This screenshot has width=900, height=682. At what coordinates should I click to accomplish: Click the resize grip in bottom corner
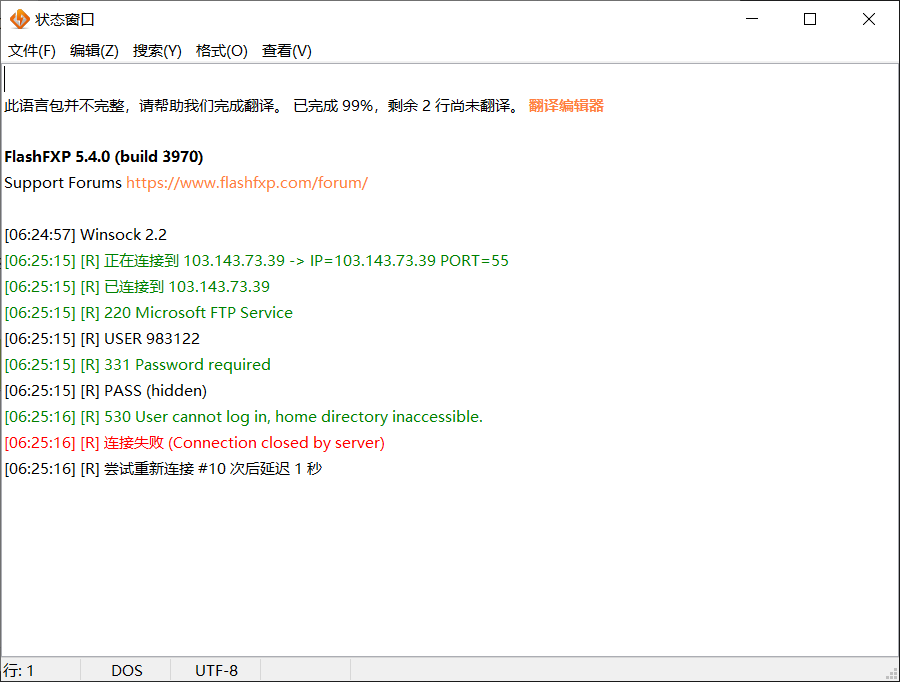[892, 674]
